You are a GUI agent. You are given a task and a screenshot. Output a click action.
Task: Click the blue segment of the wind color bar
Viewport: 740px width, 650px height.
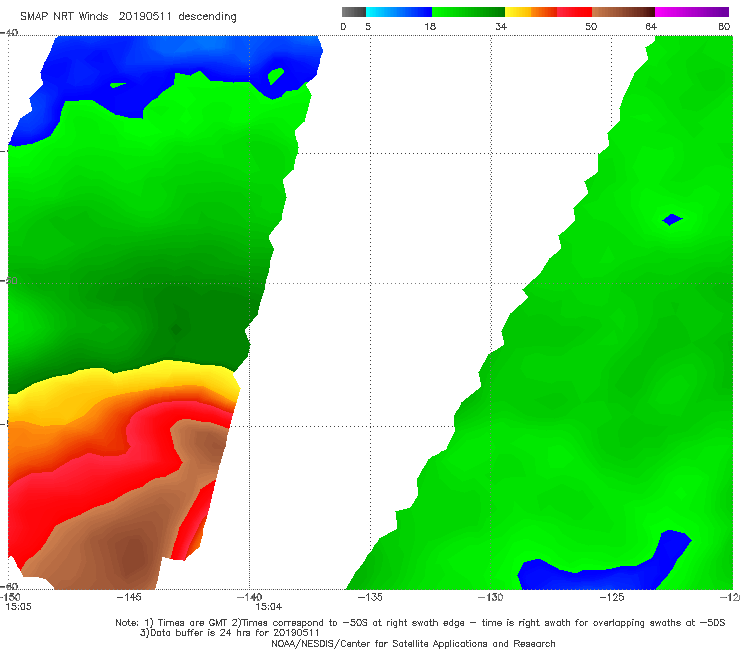pos(398,12)
